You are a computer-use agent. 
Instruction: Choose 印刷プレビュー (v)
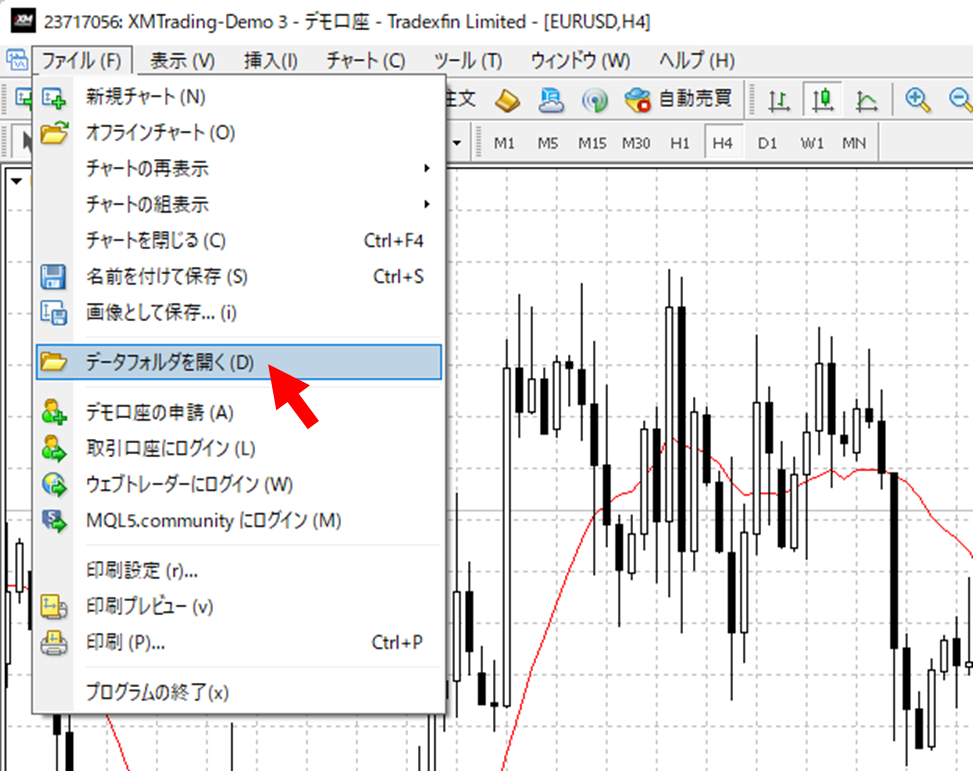[239, 606]
